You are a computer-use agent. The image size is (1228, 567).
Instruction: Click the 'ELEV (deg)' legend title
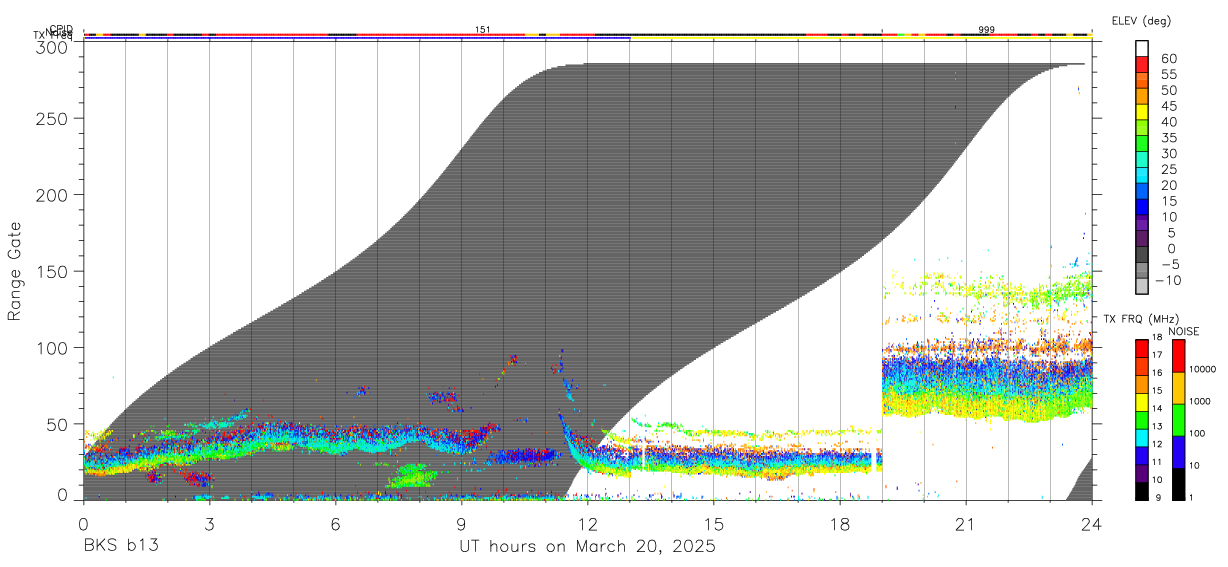[x=1142, y=20]
